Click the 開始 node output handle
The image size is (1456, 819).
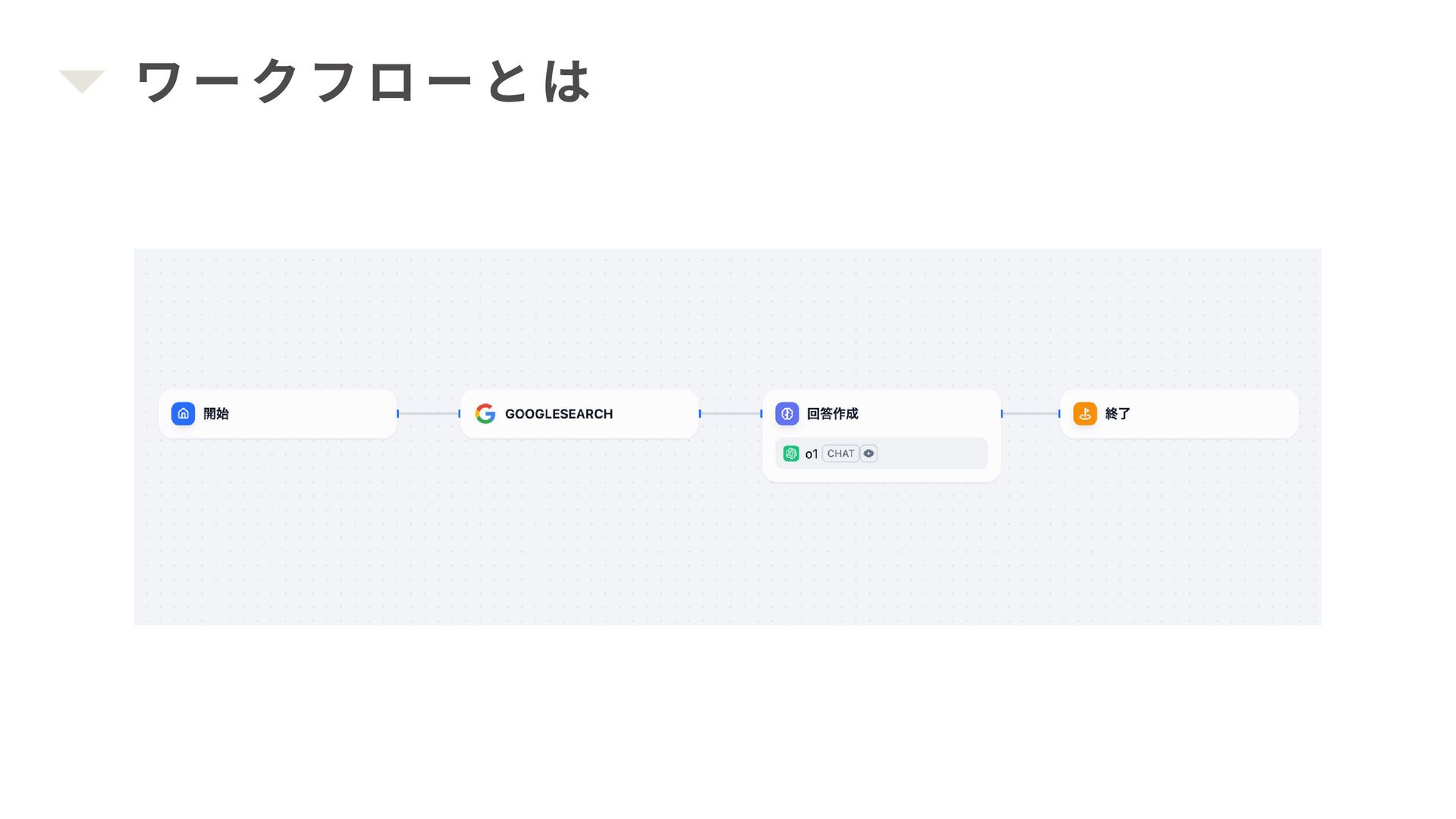tap(397, 413)
